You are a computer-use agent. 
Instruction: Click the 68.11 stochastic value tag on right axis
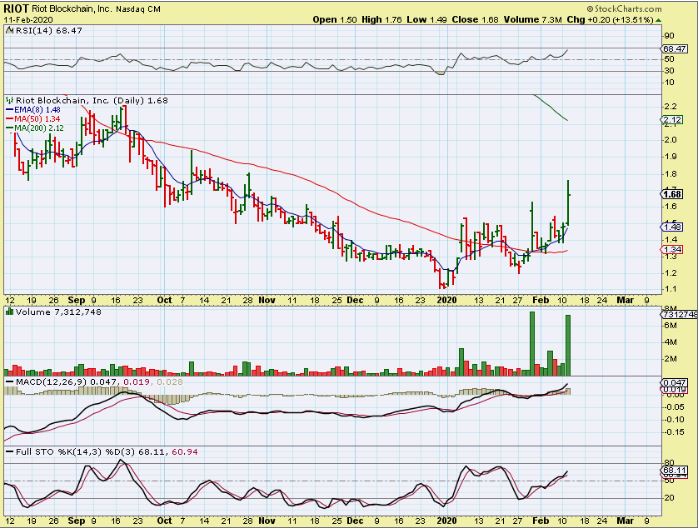click(x=674, y=470)
